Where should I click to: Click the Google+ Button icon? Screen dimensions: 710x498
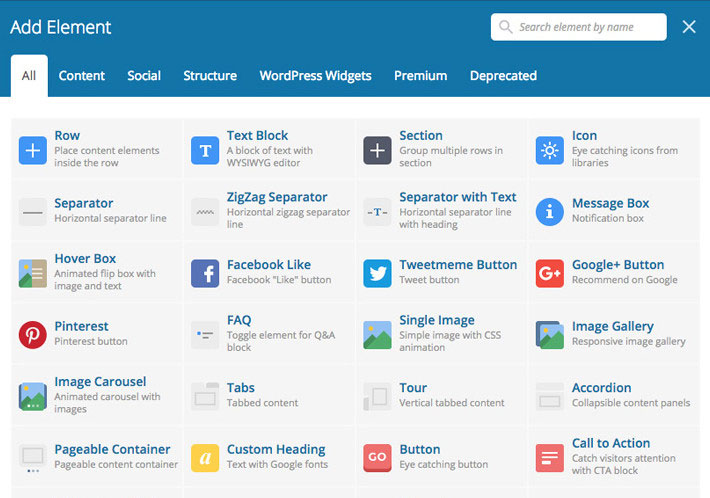pos(549,273)
